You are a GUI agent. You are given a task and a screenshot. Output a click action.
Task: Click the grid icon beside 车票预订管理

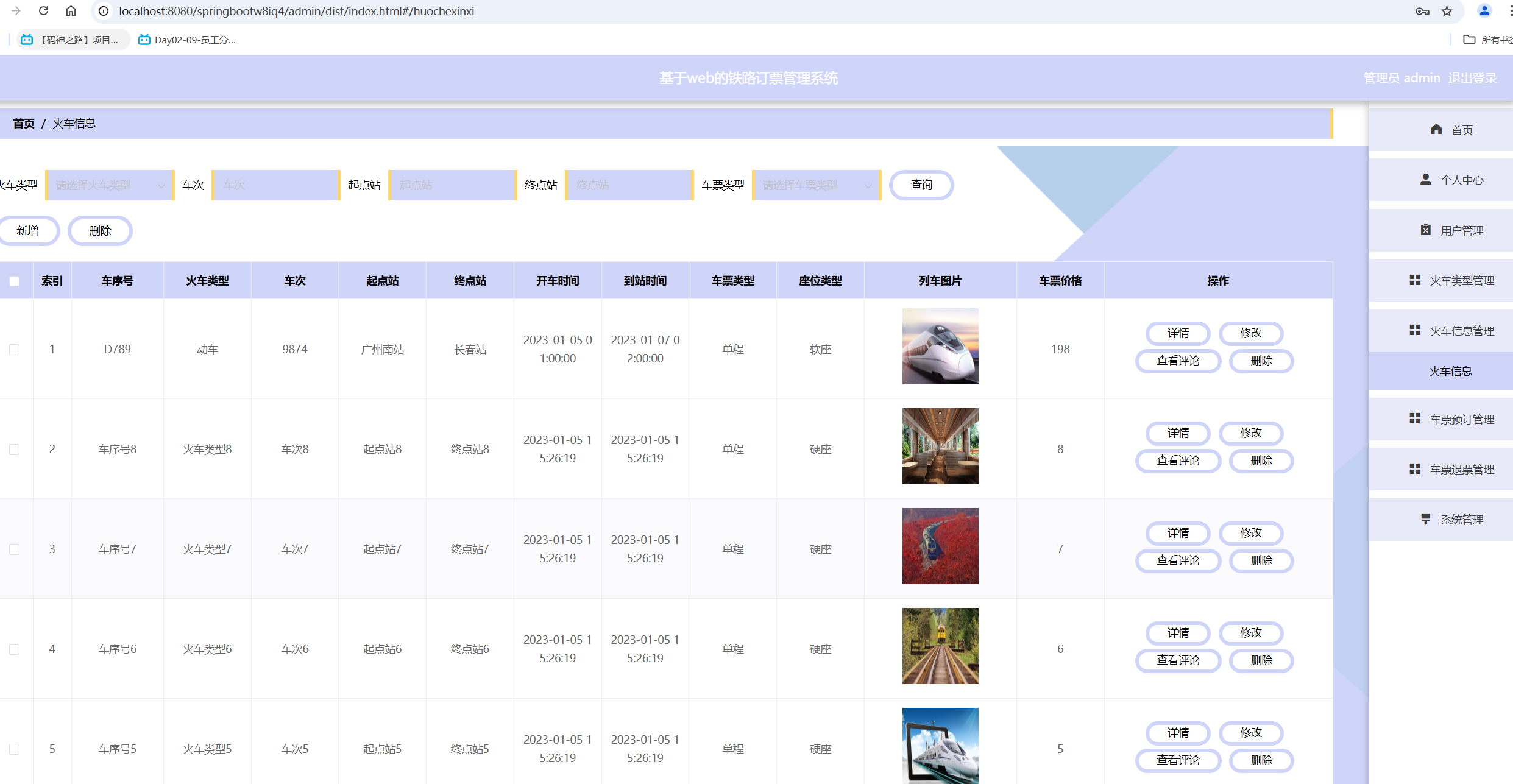pyautogui.click(x=1415, y=418)
